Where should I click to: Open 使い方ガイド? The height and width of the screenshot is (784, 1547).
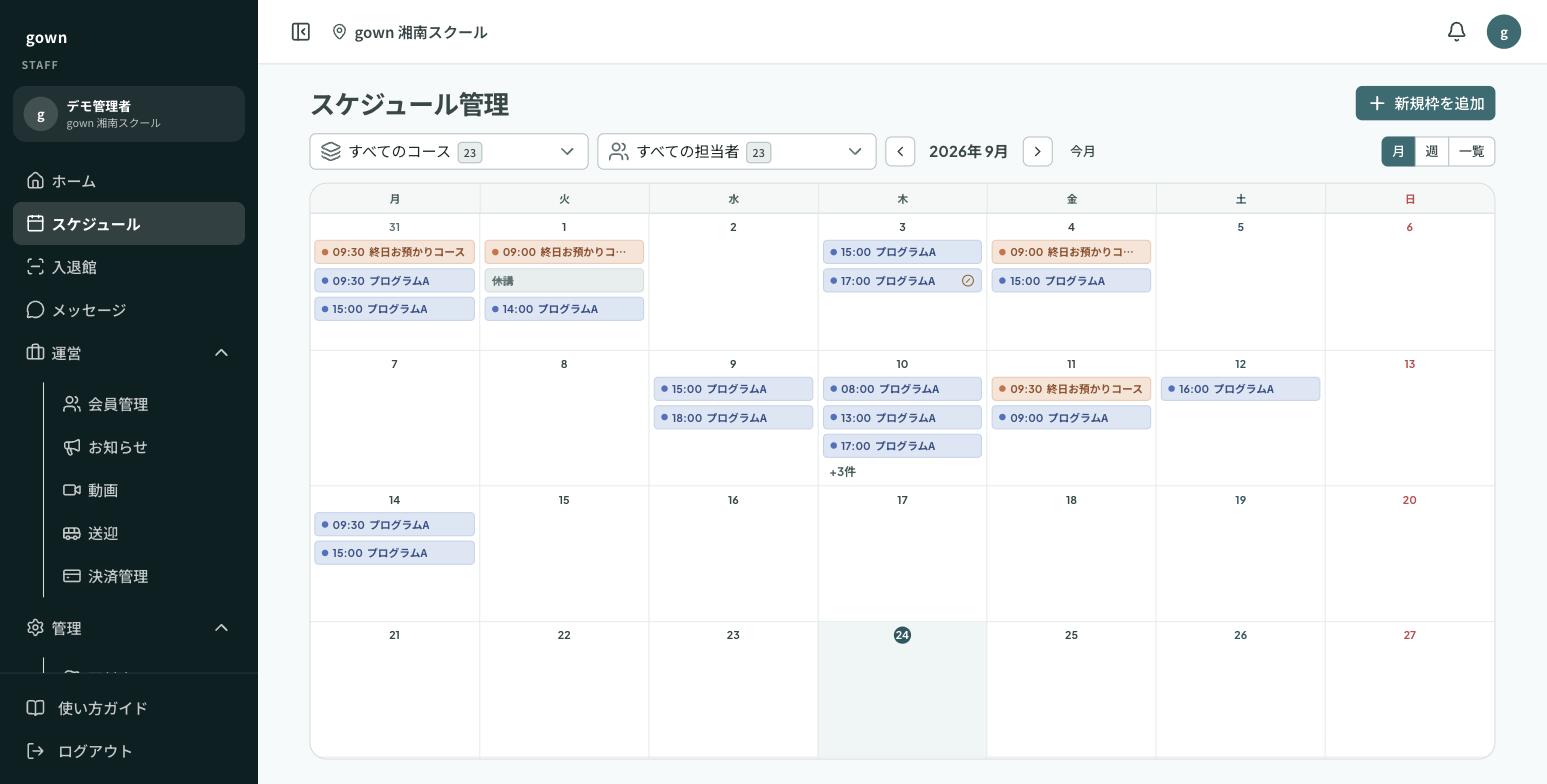coord(129,708)
